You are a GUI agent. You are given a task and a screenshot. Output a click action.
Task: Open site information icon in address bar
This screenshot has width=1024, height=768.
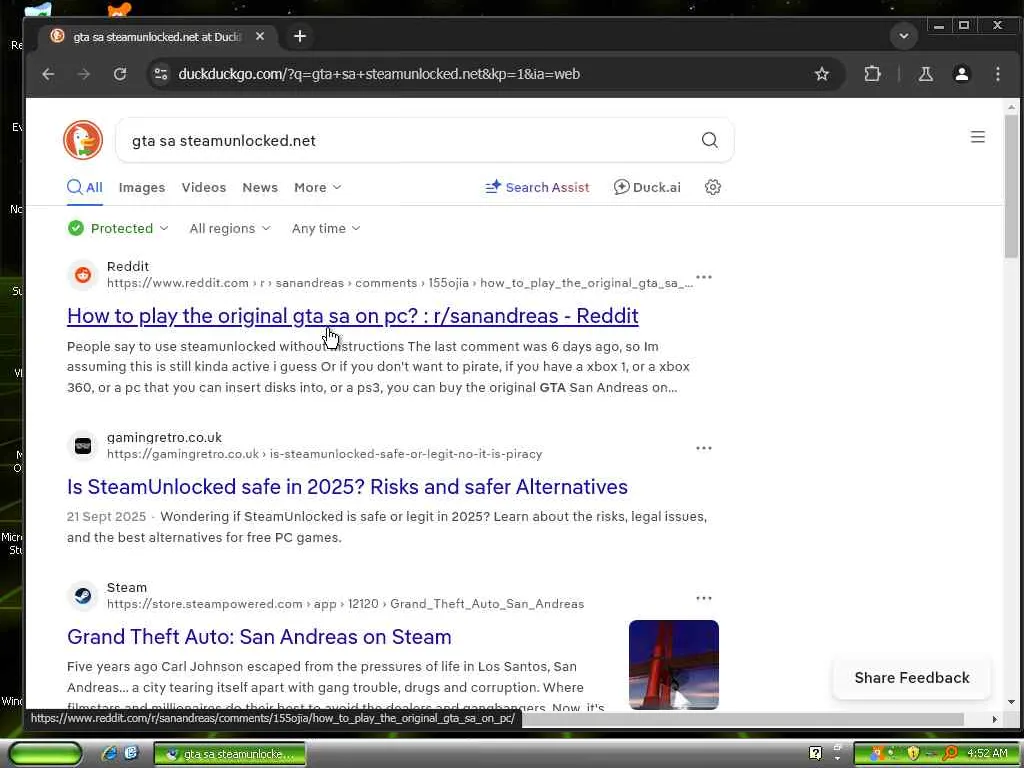coord(161,74)
